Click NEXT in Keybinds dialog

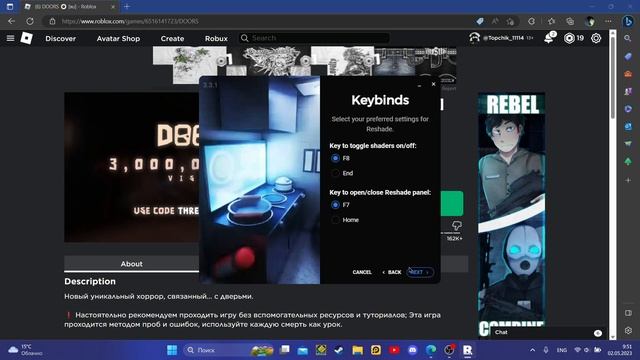pos(419,272)
